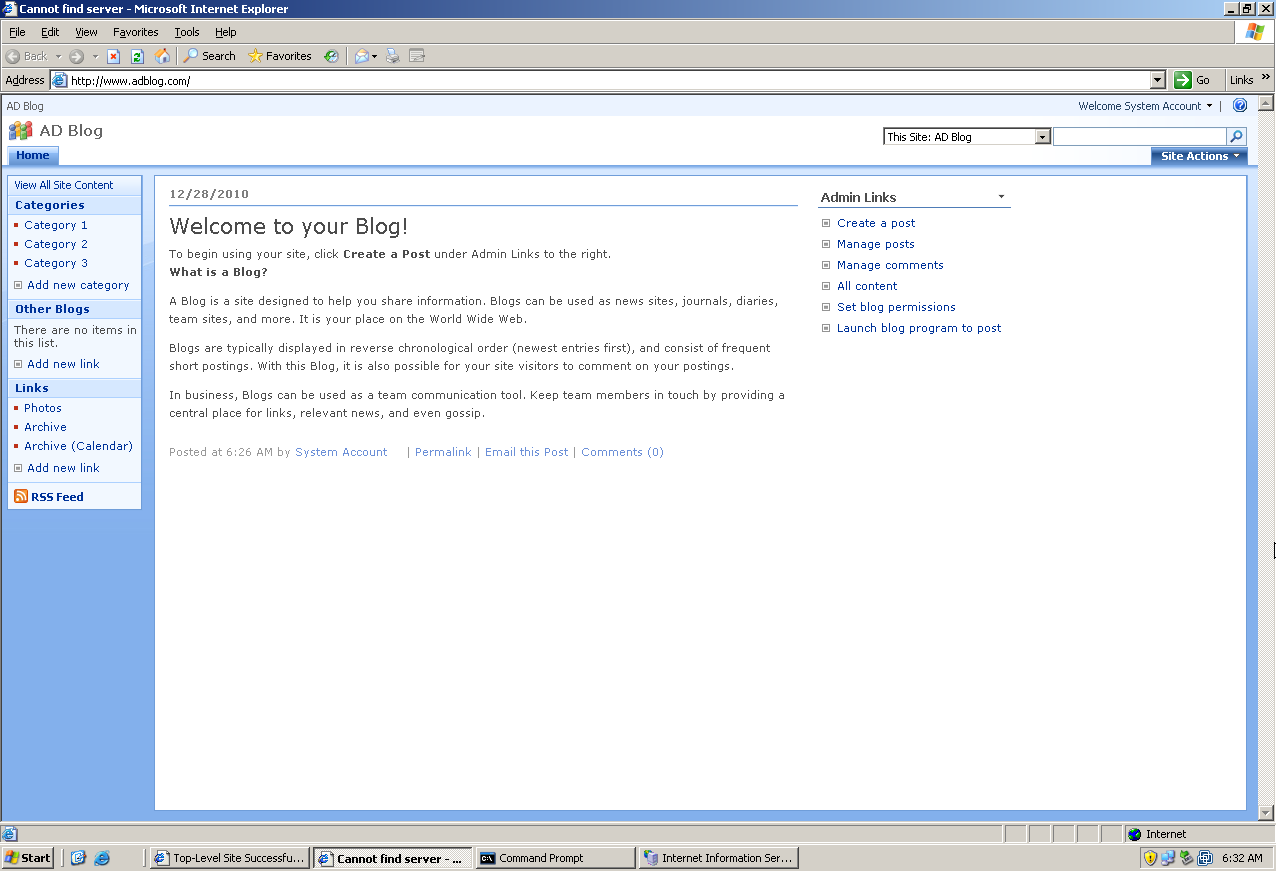Open the Forward button history dropdown arrow
Viewport: 1276px width, 871px height.
pos(95,56)
